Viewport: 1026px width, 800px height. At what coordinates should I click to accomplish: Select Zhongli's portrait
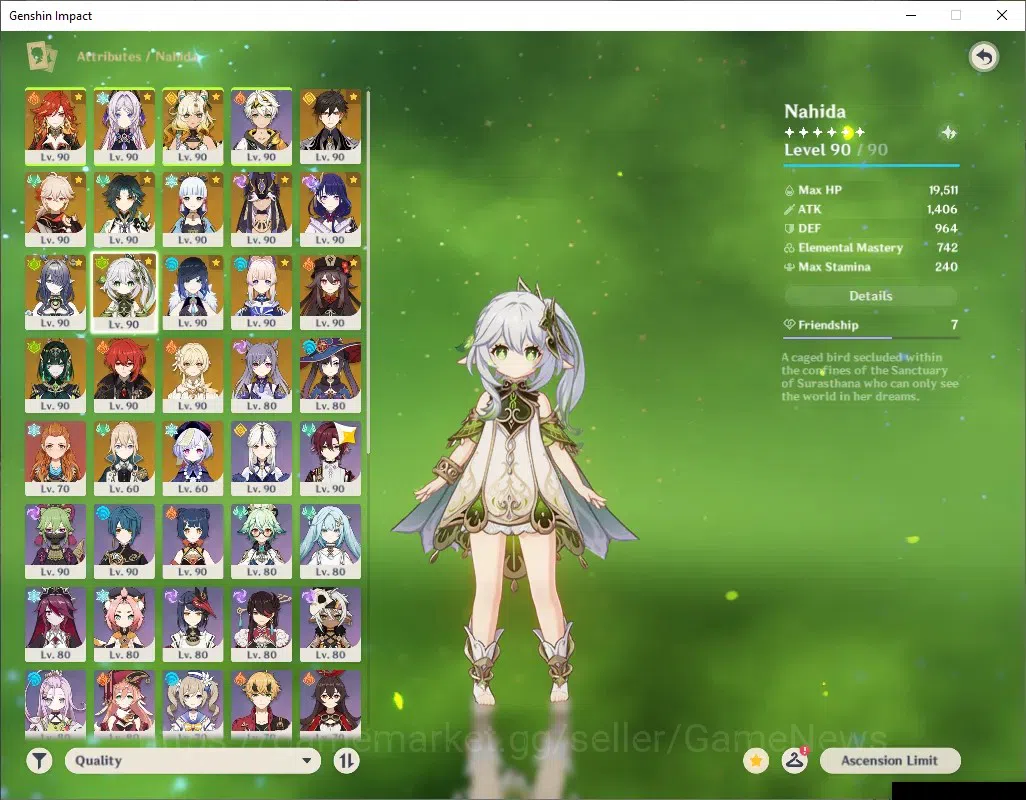[x=330, y=126]
